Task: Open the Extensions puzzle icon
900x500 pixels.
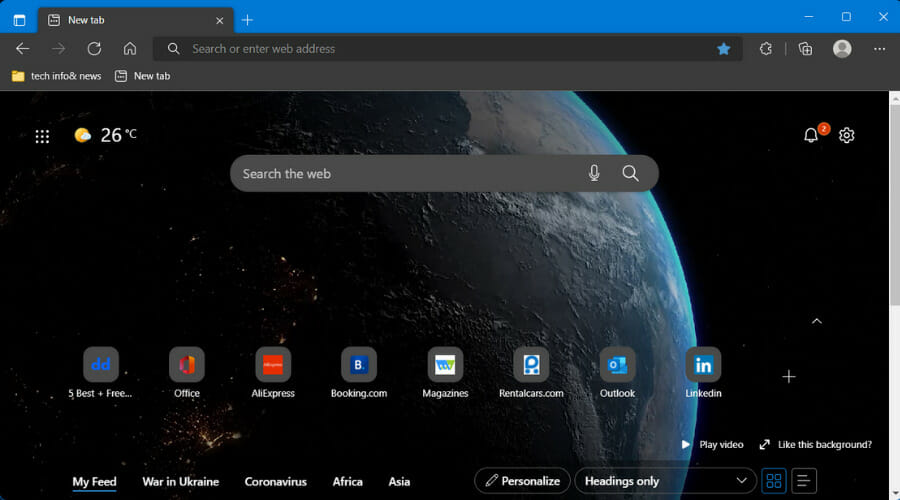Action: click(x=766, y=49)
